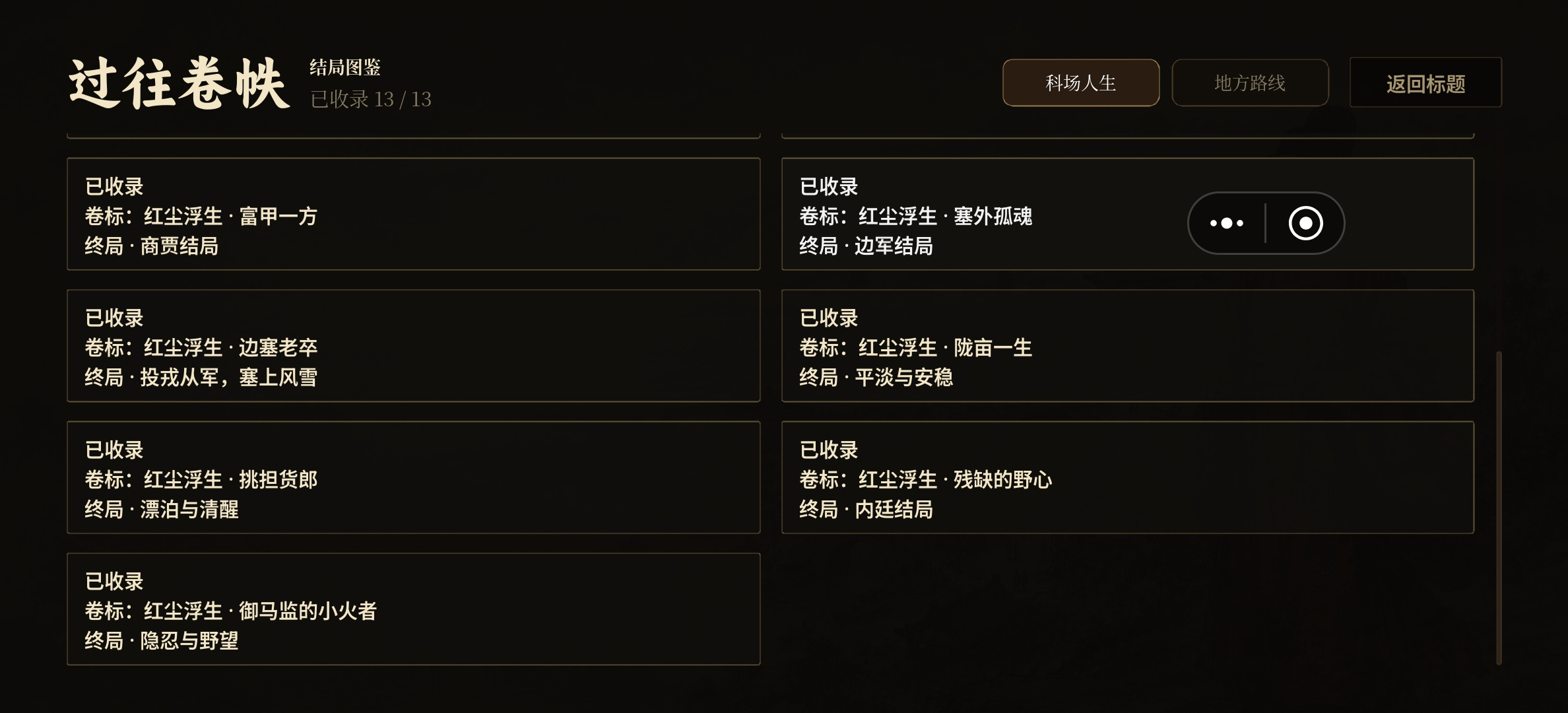Screen dimensions: 1568x713
Task: Select the 边塞老卒 ending entry
Action: point(414,345)
